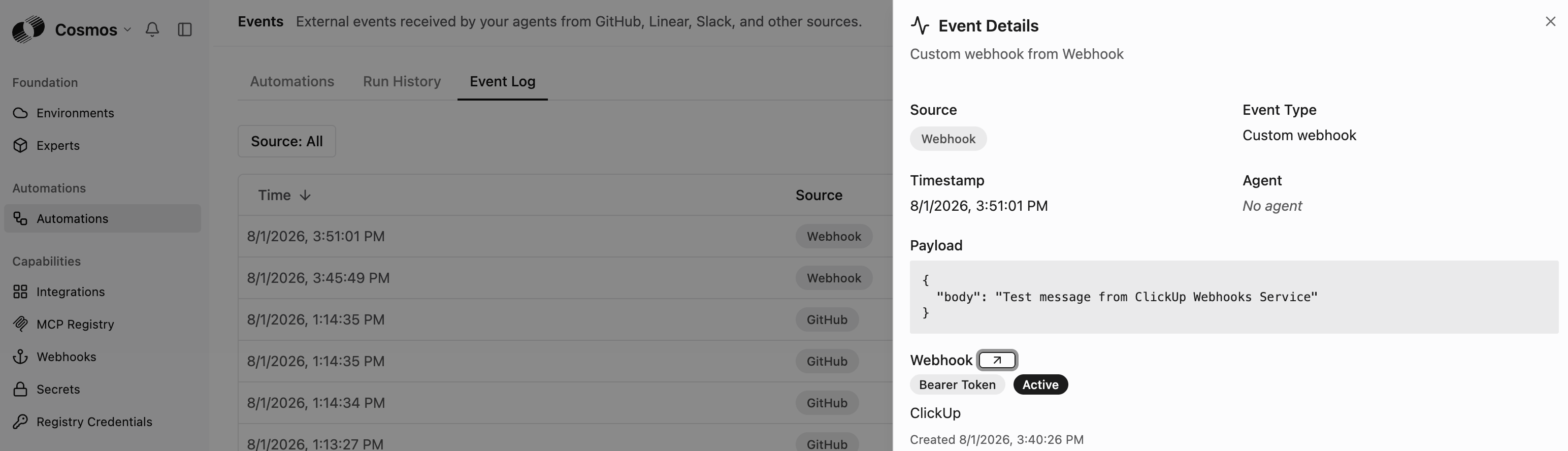Screen dimensions: 1568x451
Task: Select the Event Log tab
Action: (502, 81)
